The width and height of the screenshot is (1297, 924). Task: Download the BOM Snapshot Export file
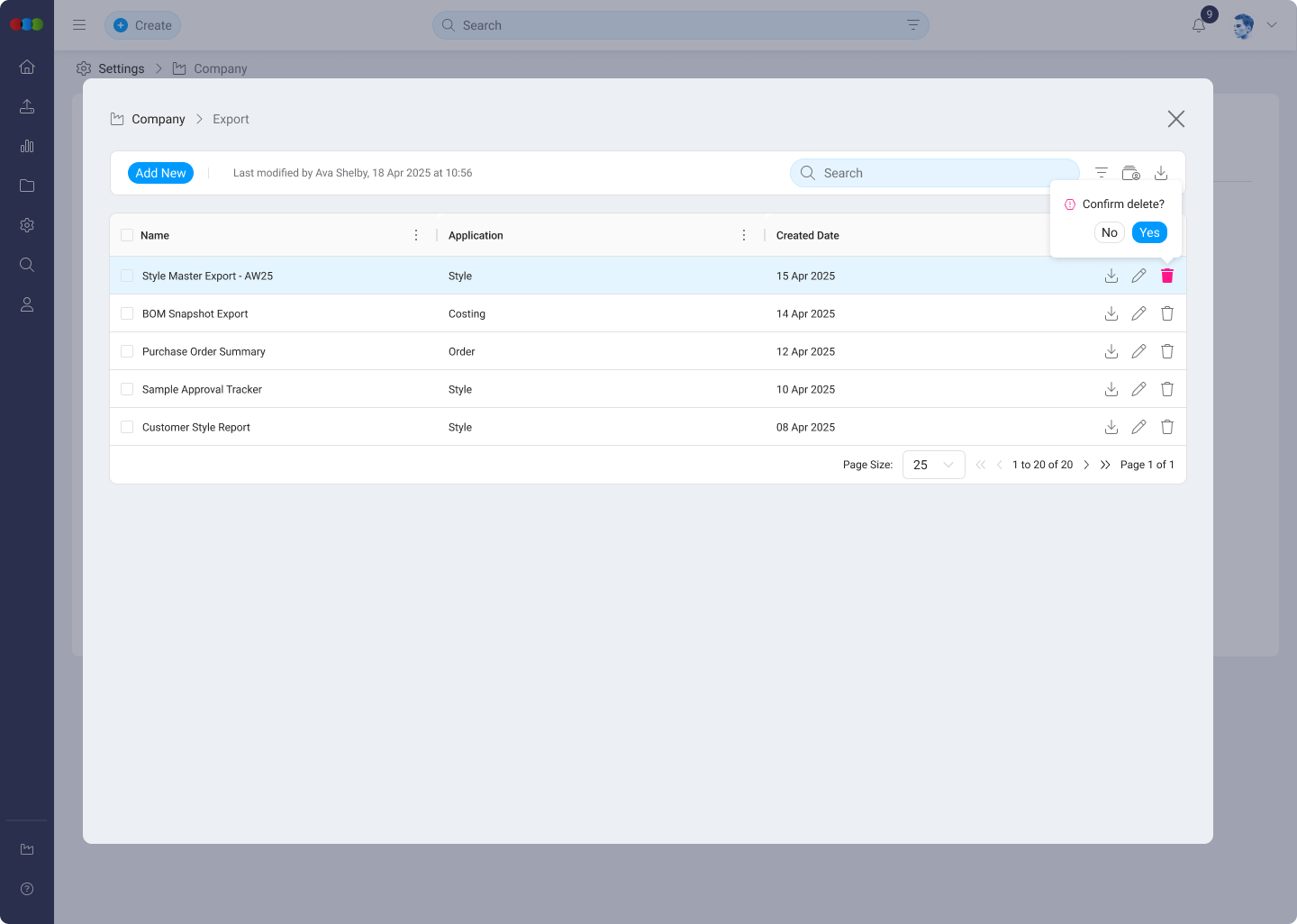click(x=1111, y=313)
